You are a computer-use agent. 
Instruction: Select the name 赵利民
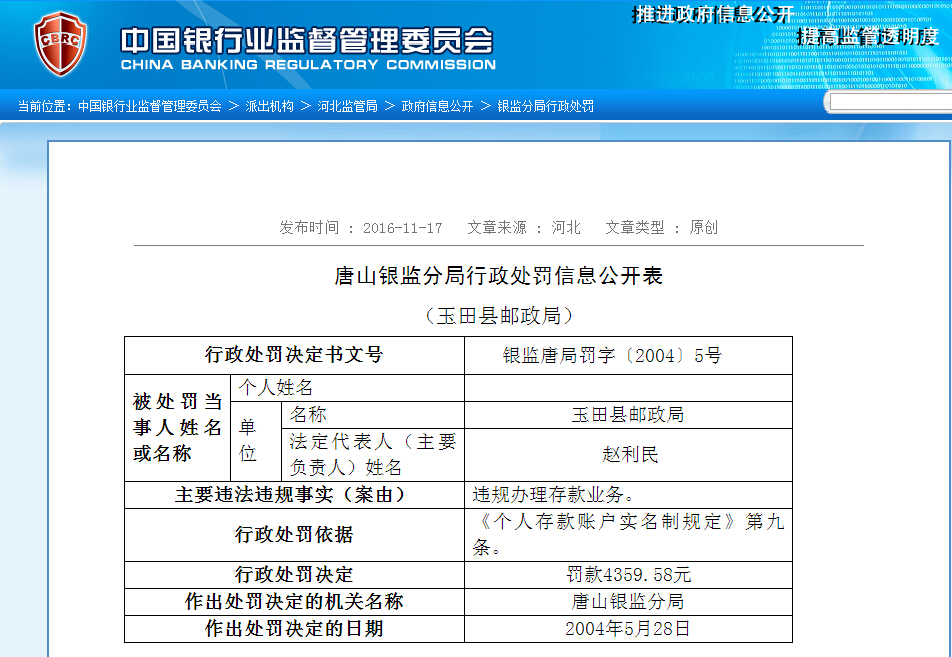click(630, 454)
